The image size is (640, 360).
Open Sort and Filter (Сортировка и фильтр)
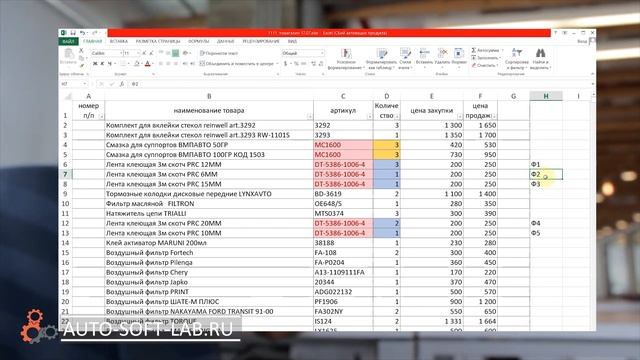click(x=517, y=58)
